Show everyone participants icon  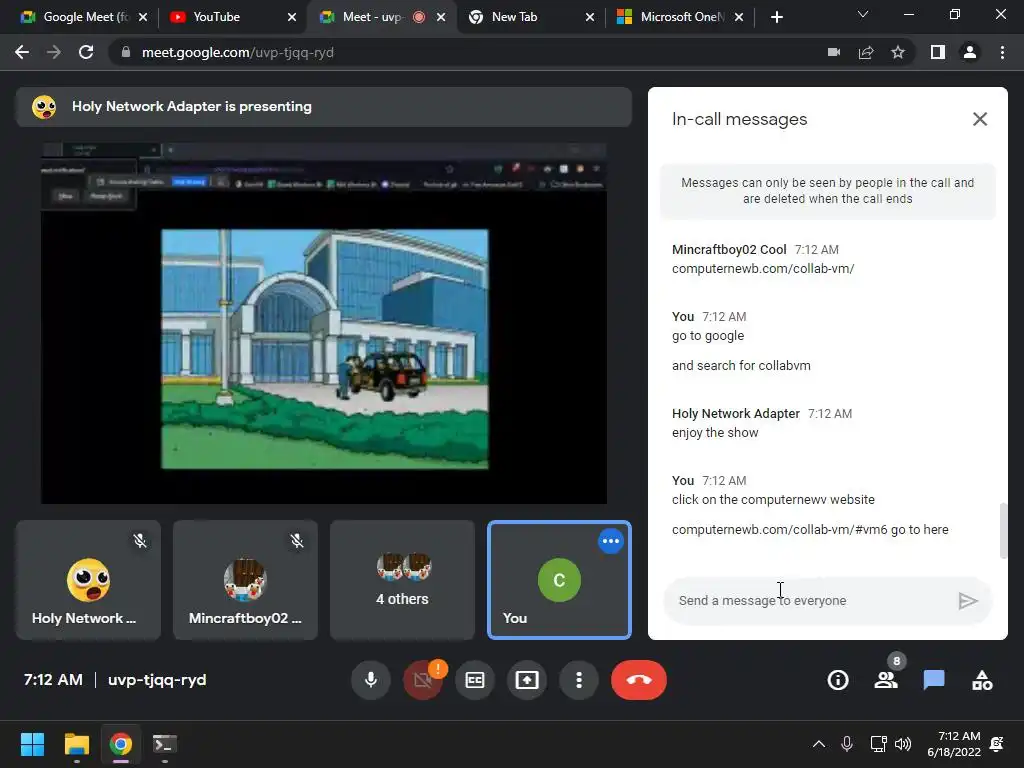(x=886, y=680)
